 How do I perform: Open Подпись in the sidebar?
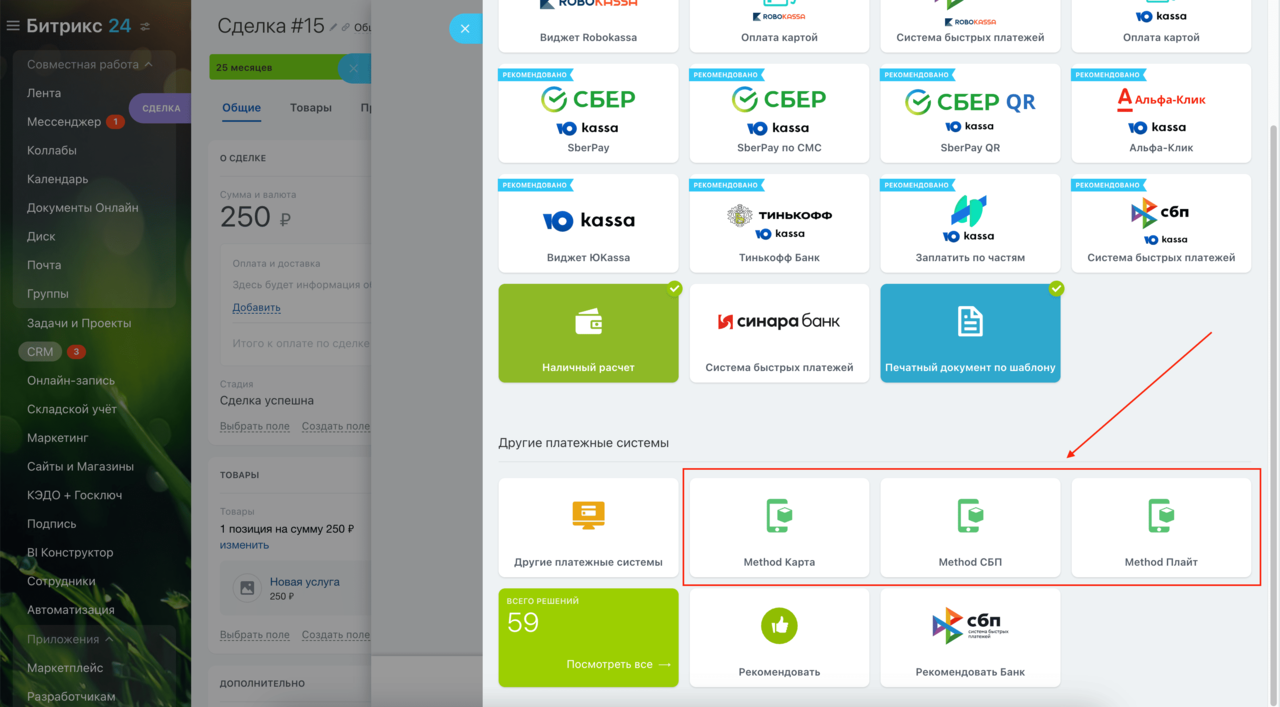52,524
